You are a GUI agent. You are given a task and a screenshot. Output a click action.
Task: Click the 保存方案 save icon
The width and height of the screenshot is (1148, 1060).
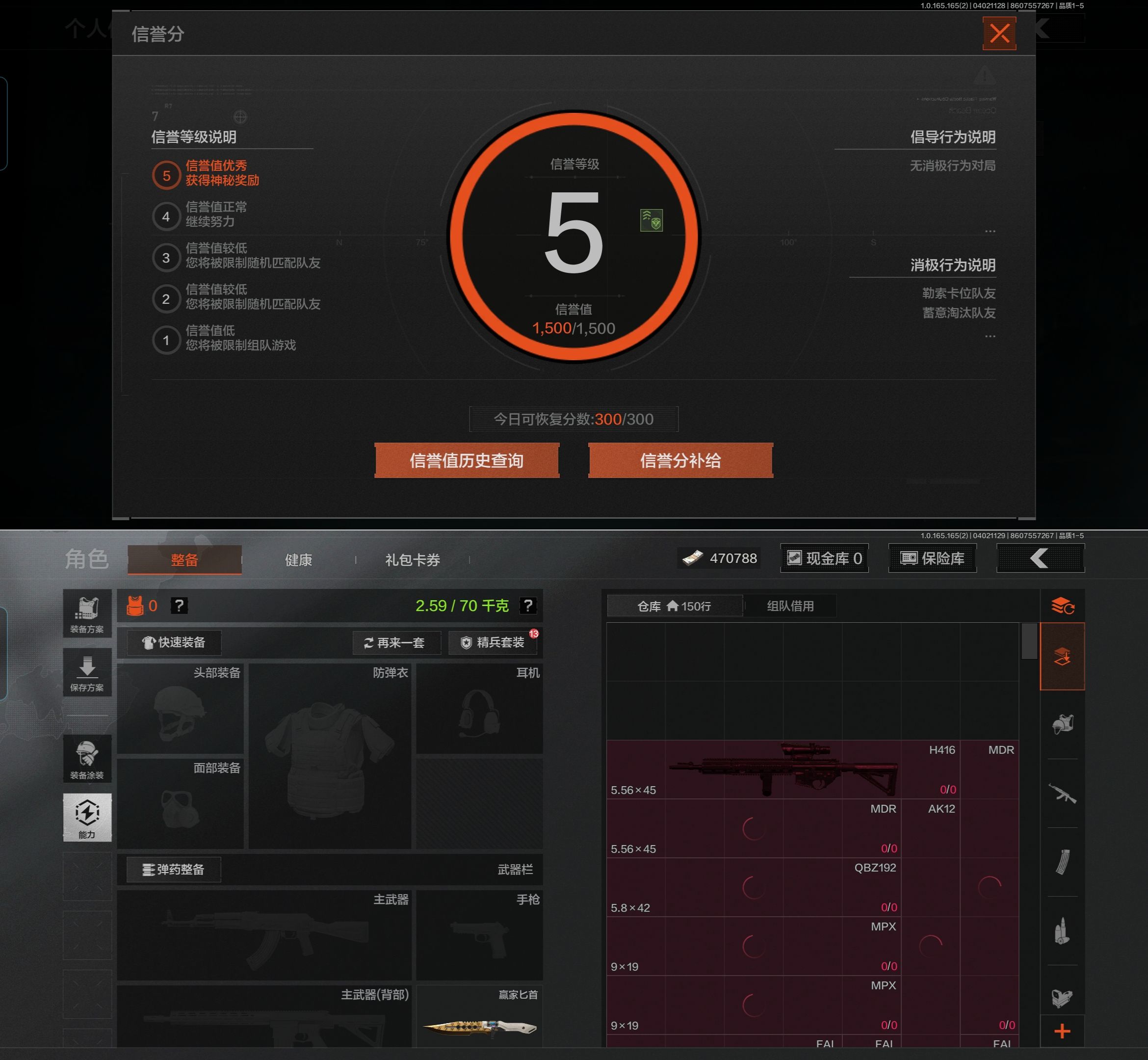[87, 673]
